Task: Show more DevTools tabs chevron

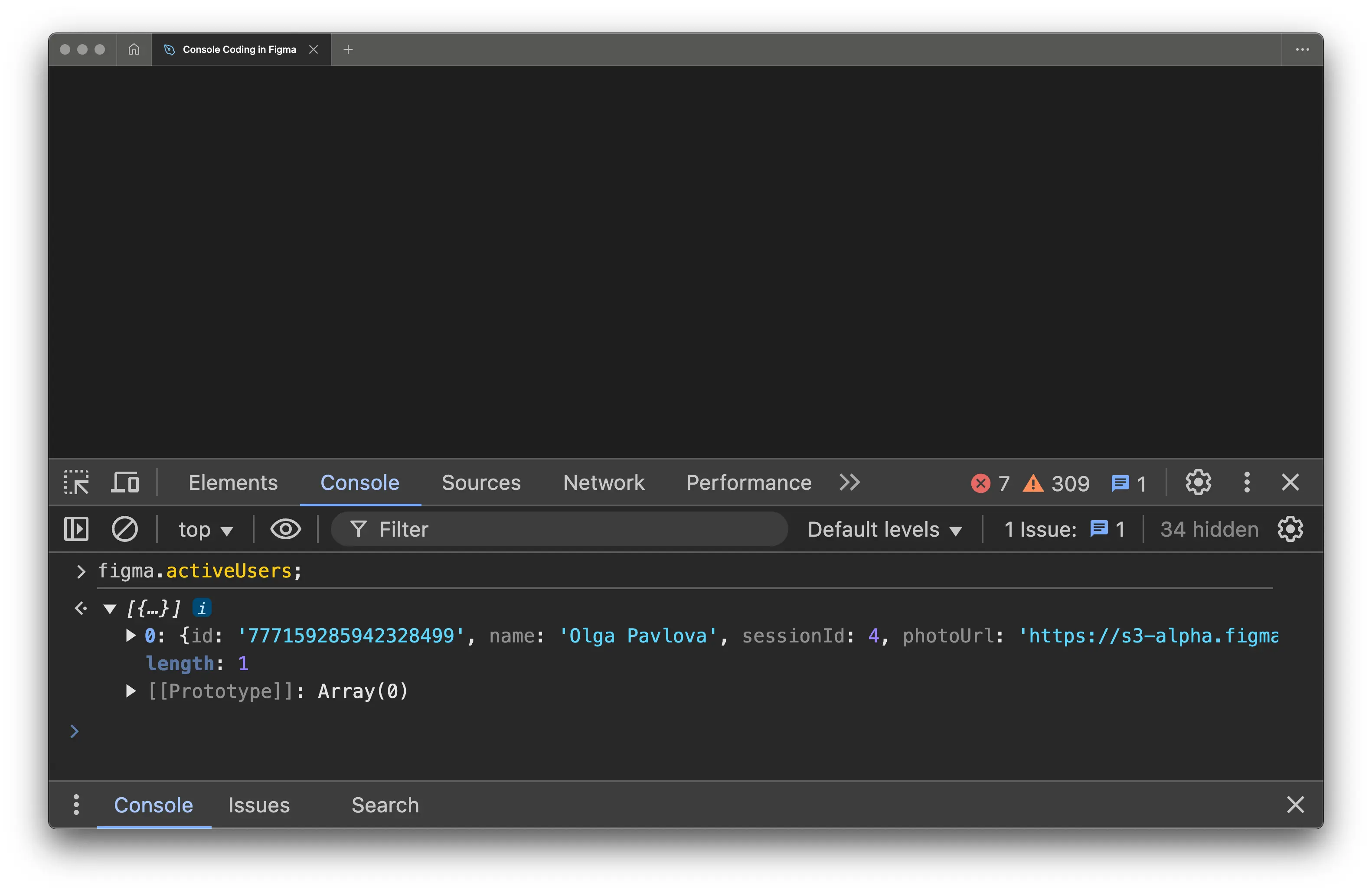Action: point(849,482)
